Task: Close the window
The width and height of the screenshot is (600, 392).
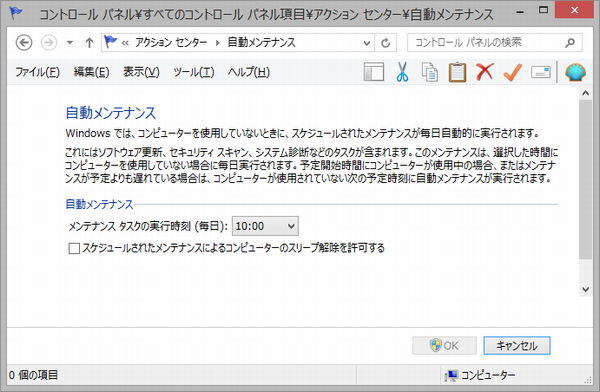Action: tap(574, 10)
